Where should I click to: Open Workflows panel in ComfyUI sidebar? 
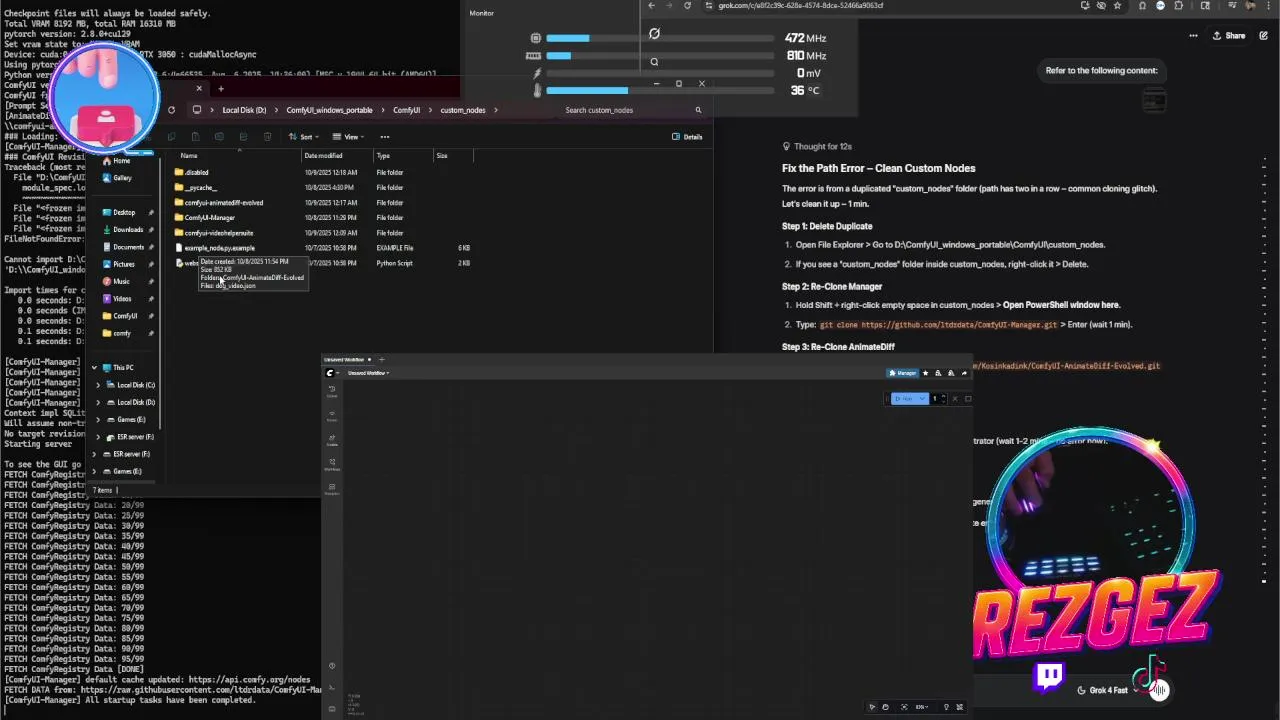click(332, 464)
